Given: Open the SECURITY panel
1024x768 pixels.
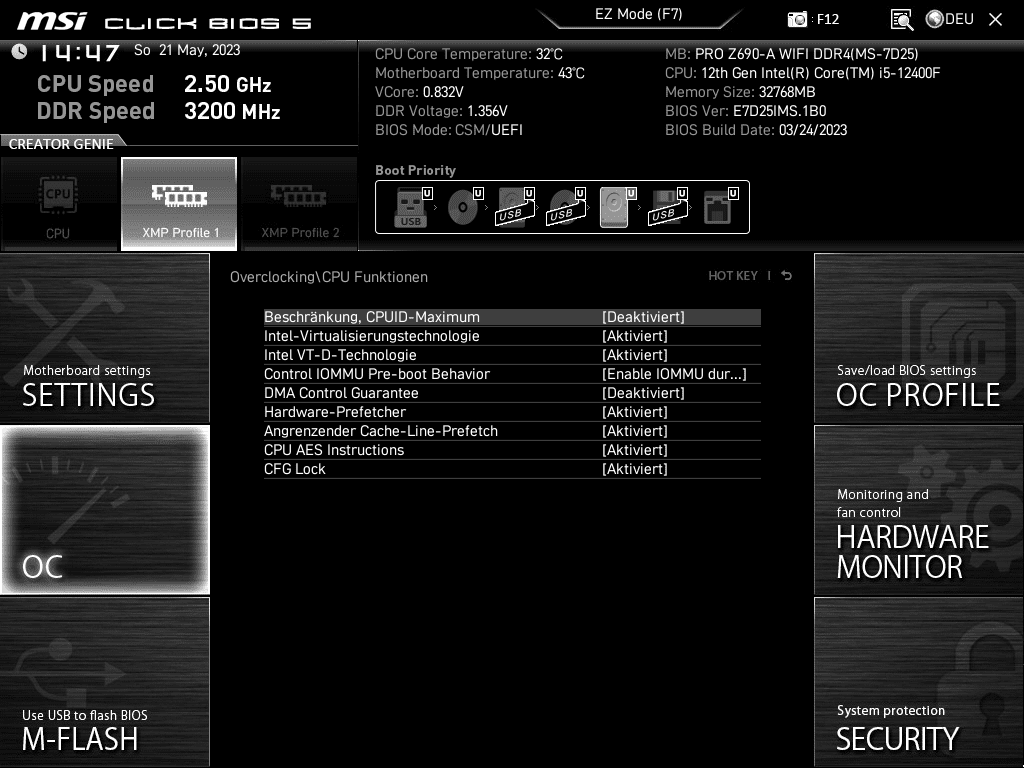Looking at the screenshot, I should point(919,681).
